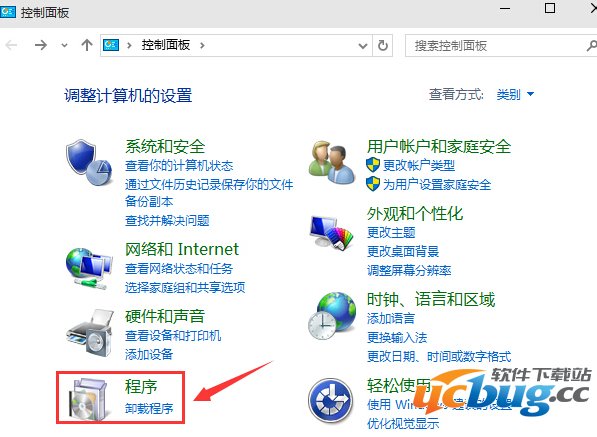Click the 搜索控制面板 search field

click(x=499, y=46)
